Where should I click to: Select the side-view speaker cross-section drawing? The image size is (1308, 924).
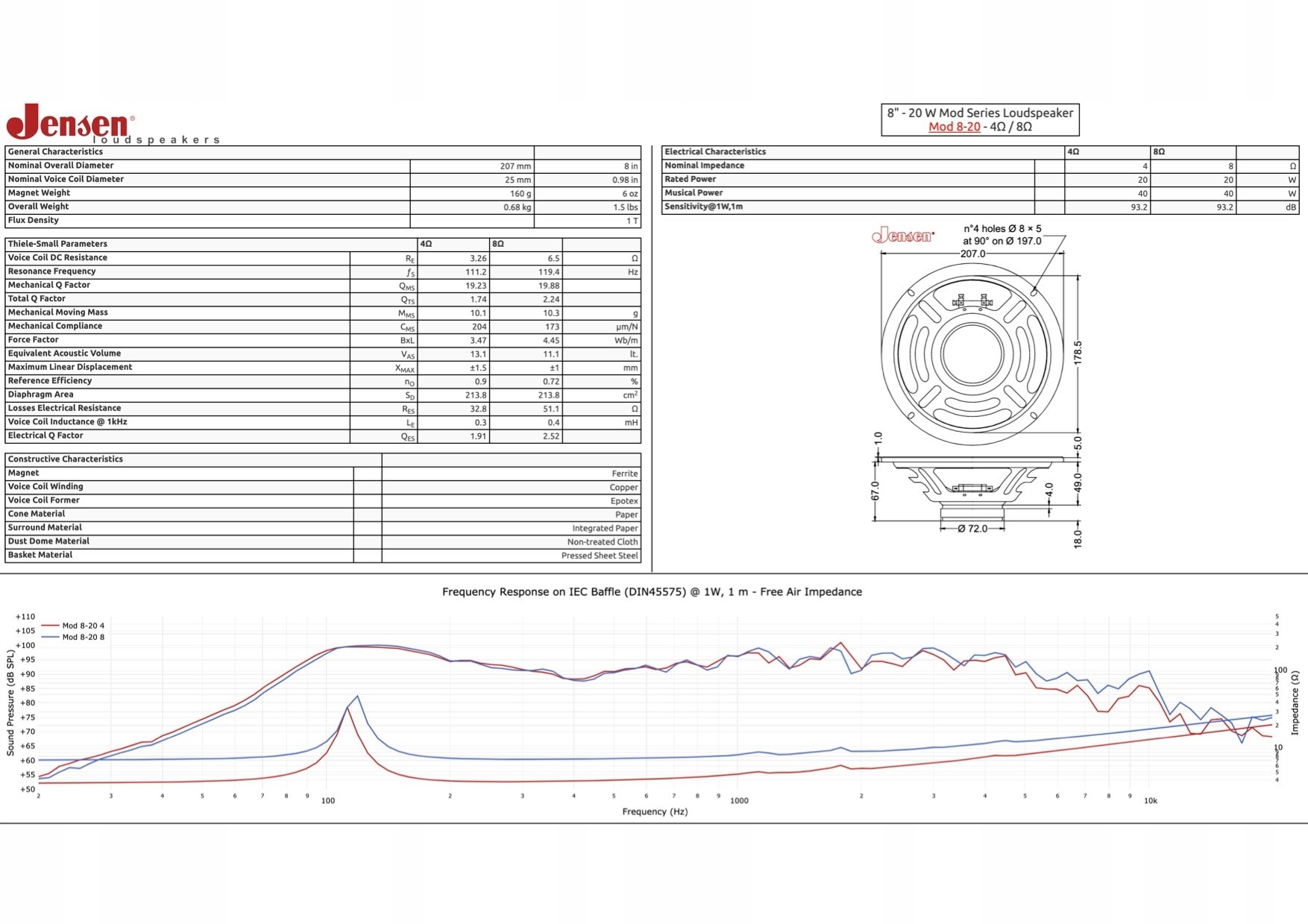click(x=972, y=488)
